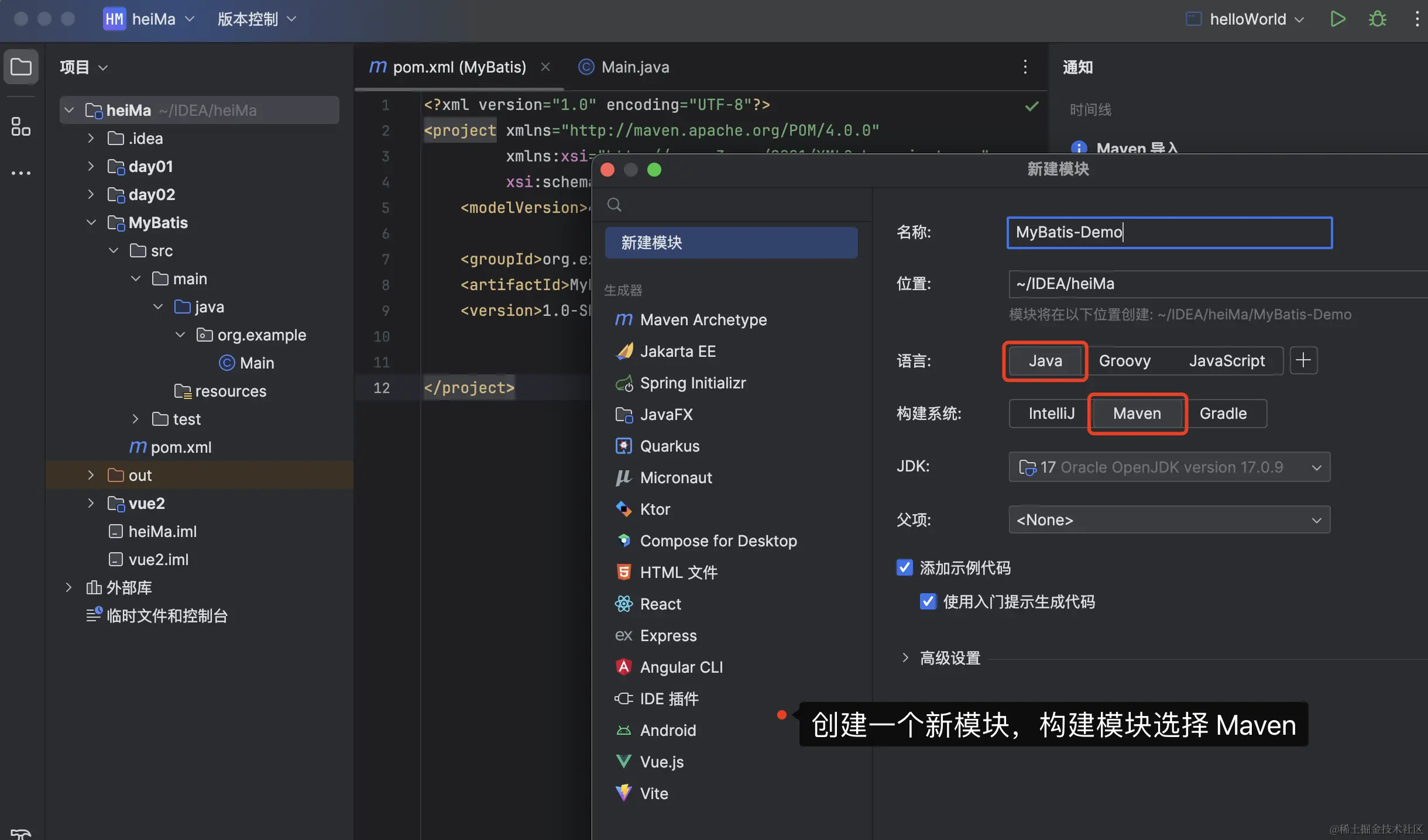Debug the helloWorld configuration

tap(1377, 19)
